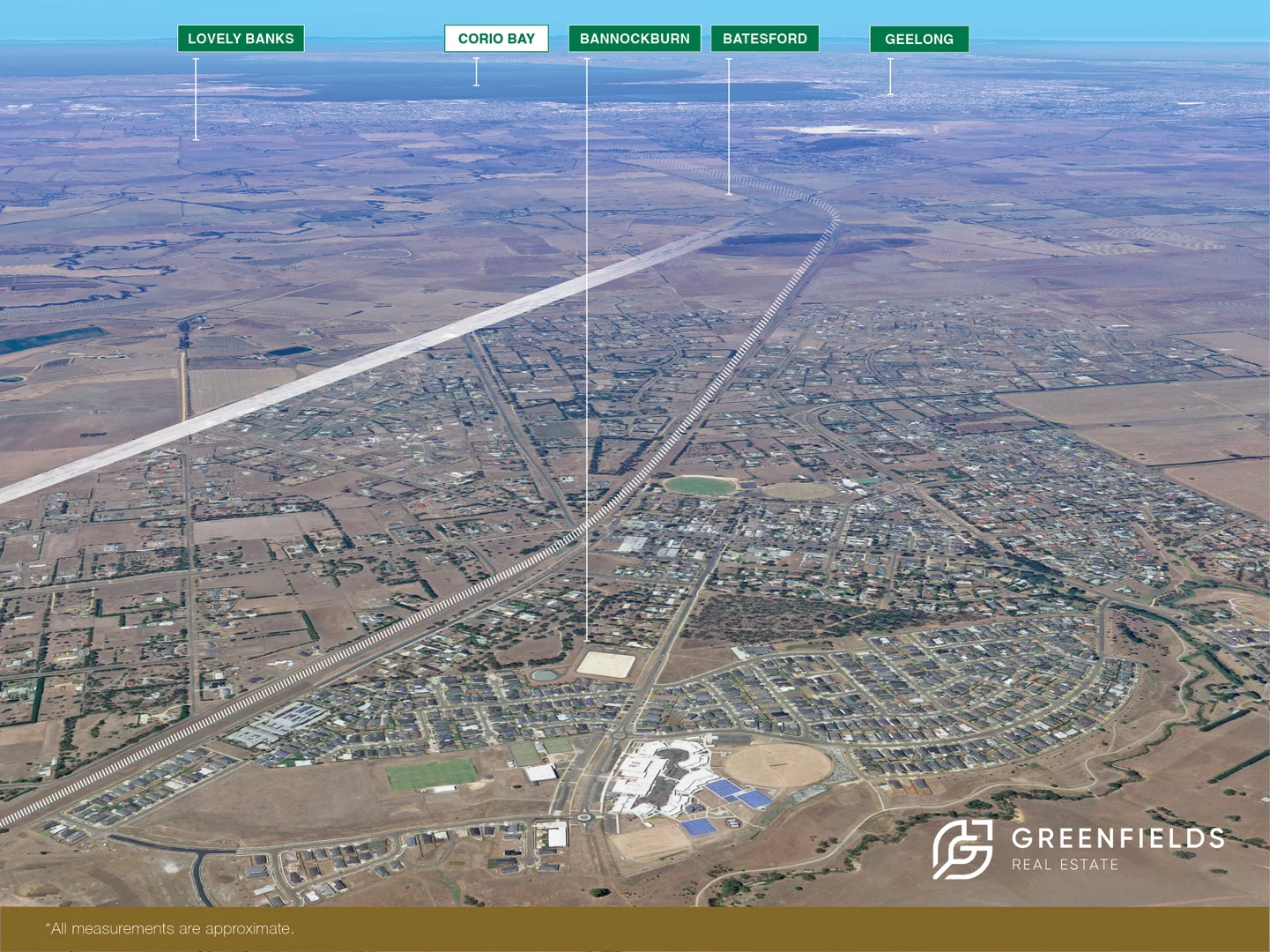Select the CORIO BAY location tag

point(496,38)
